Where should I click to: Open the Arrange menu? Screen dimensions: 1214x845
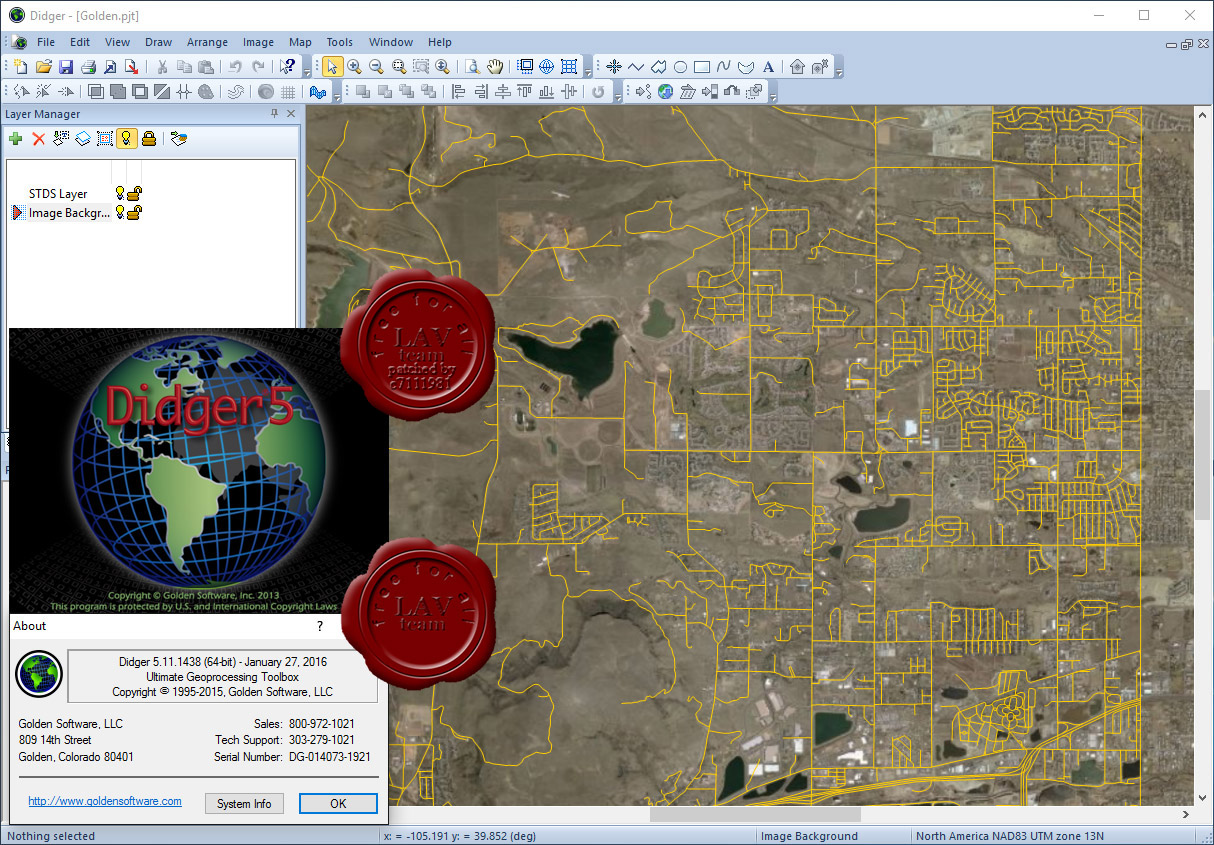(207, 42)
